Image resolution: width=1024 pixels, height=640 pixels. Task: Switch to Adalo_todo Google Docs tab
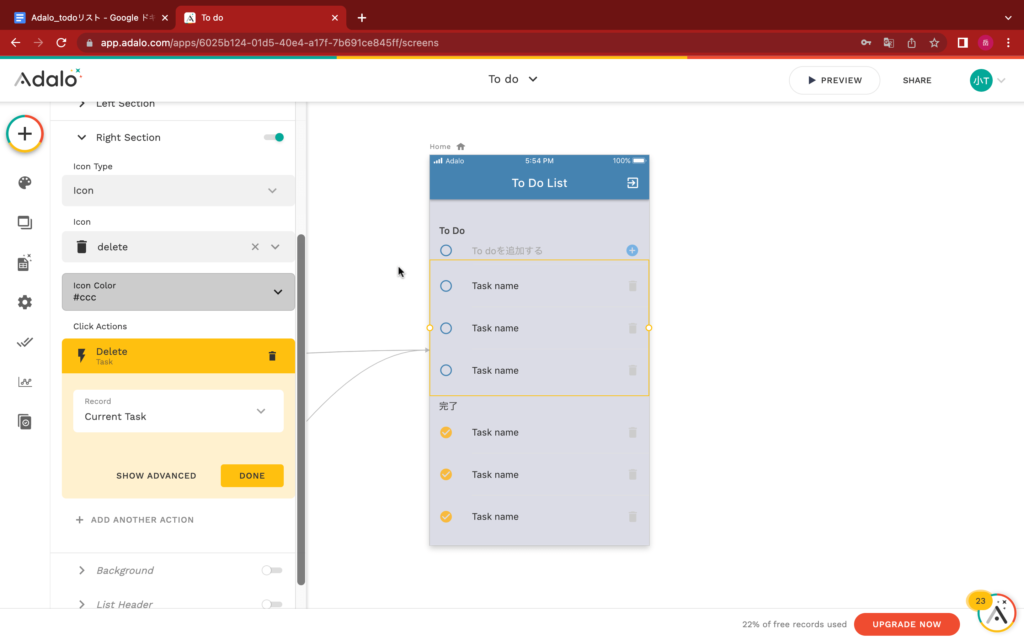(x=90, y=17)
